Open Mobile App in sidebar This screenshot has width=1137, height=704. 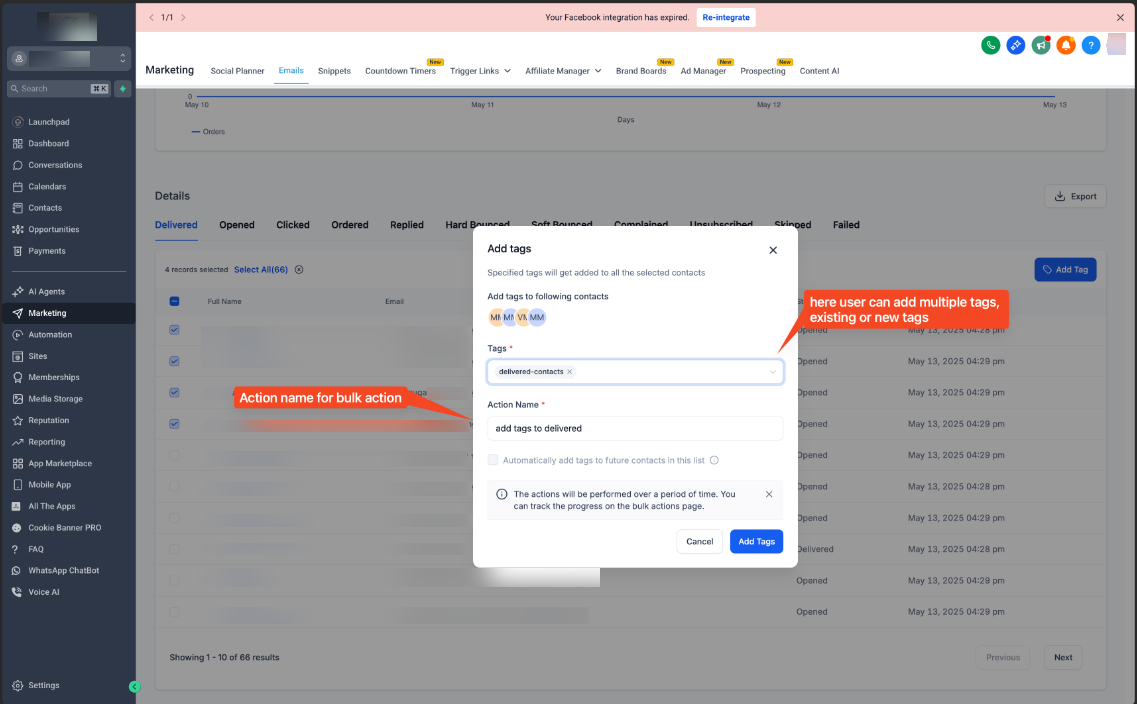point(49,484)
